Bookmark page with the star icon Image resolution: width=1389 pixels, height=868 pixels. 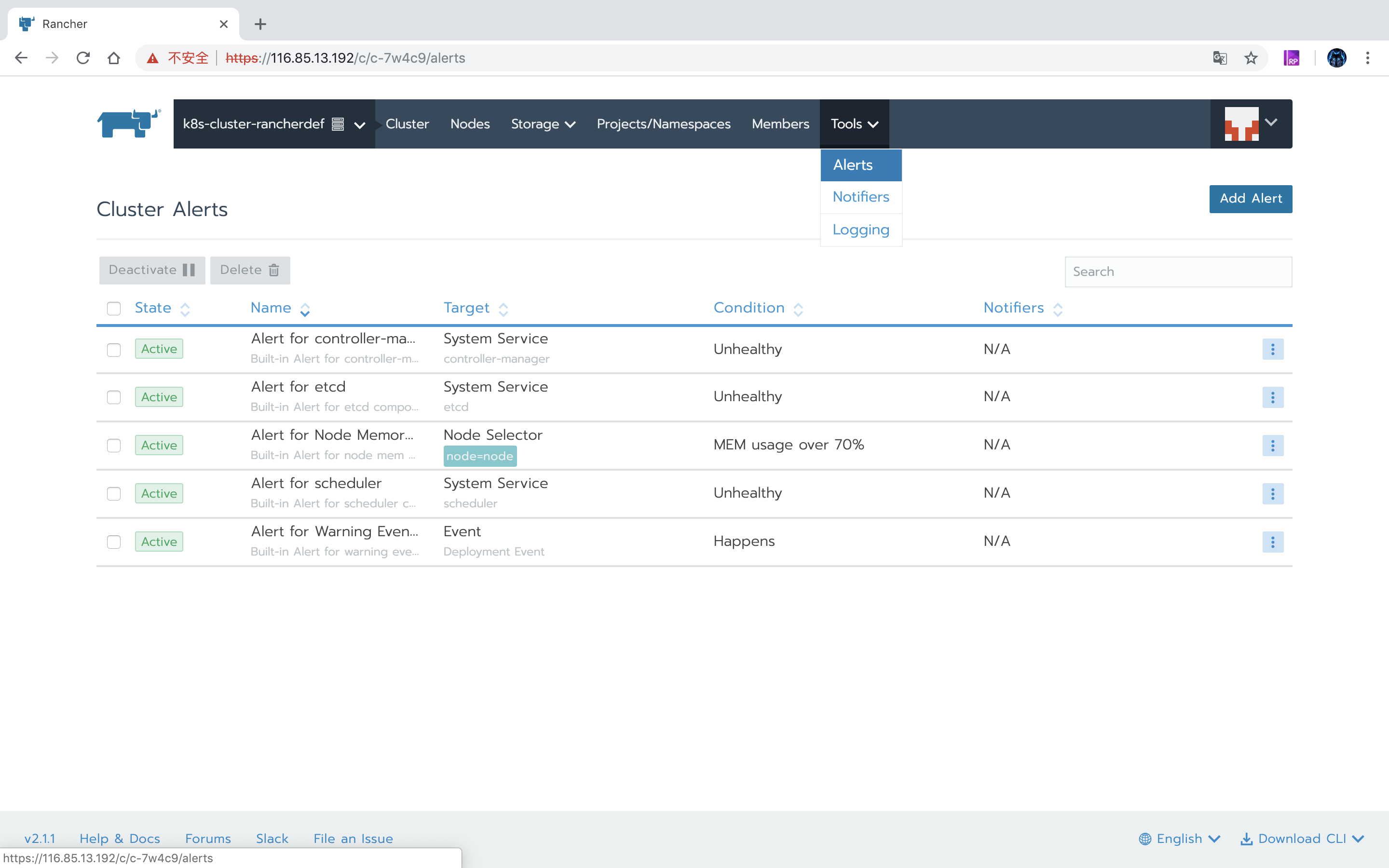[x=1251, y=58]
